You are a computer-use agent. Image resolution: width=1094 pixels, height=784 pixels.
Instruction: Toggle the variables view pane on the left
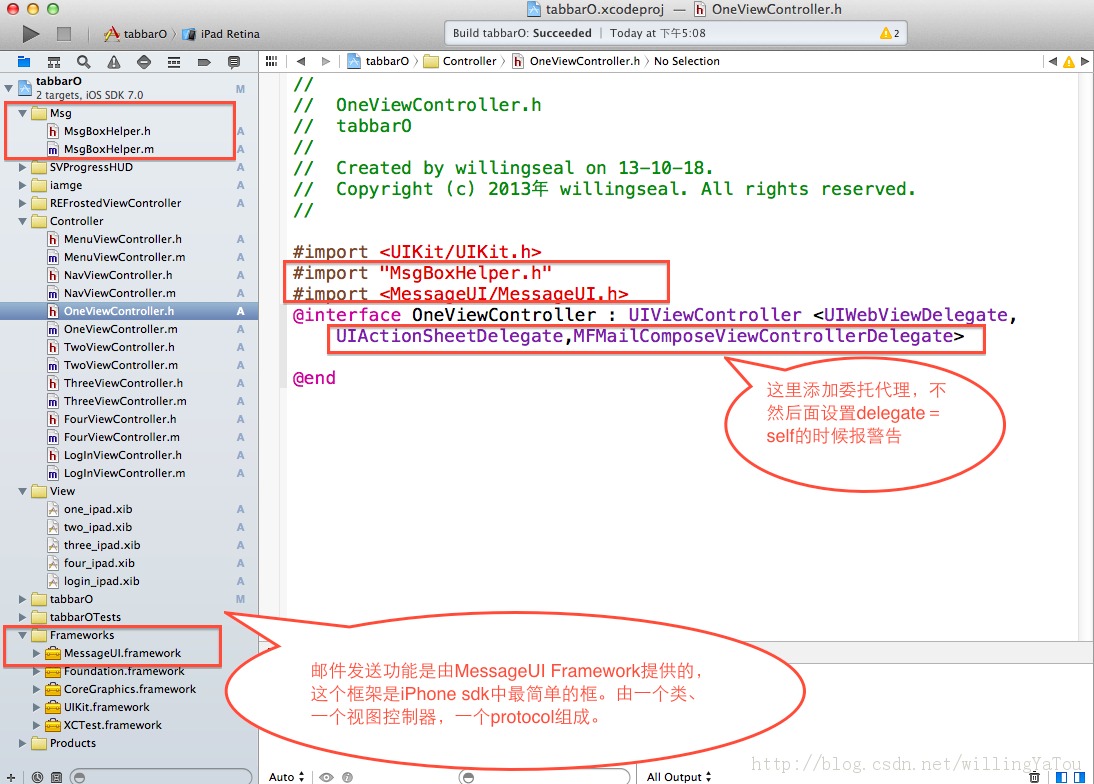1061,777
